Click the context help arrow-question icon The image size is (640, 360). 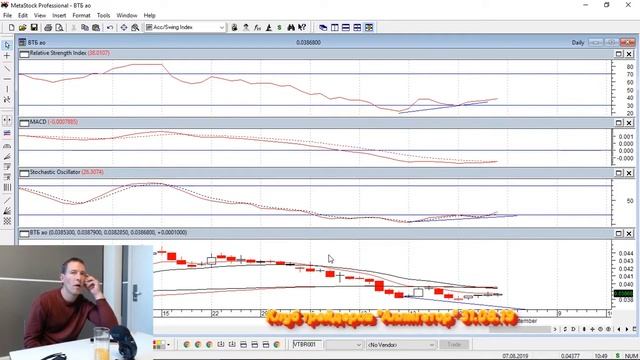pyautogui.click(x=302, y=27)
